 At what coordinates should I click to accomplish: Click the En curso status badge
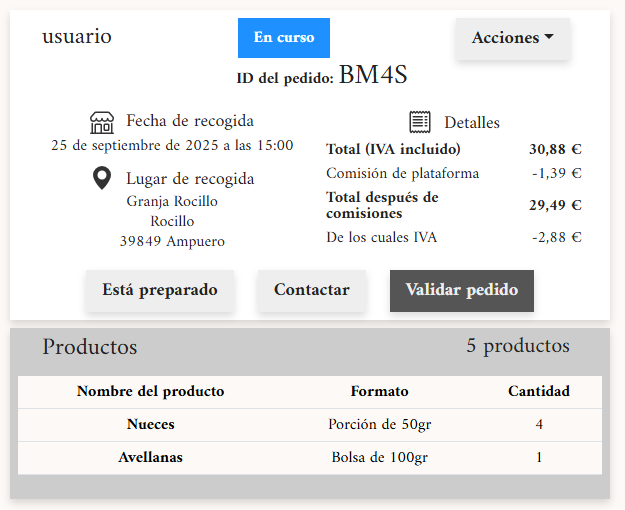click(284, 38)
